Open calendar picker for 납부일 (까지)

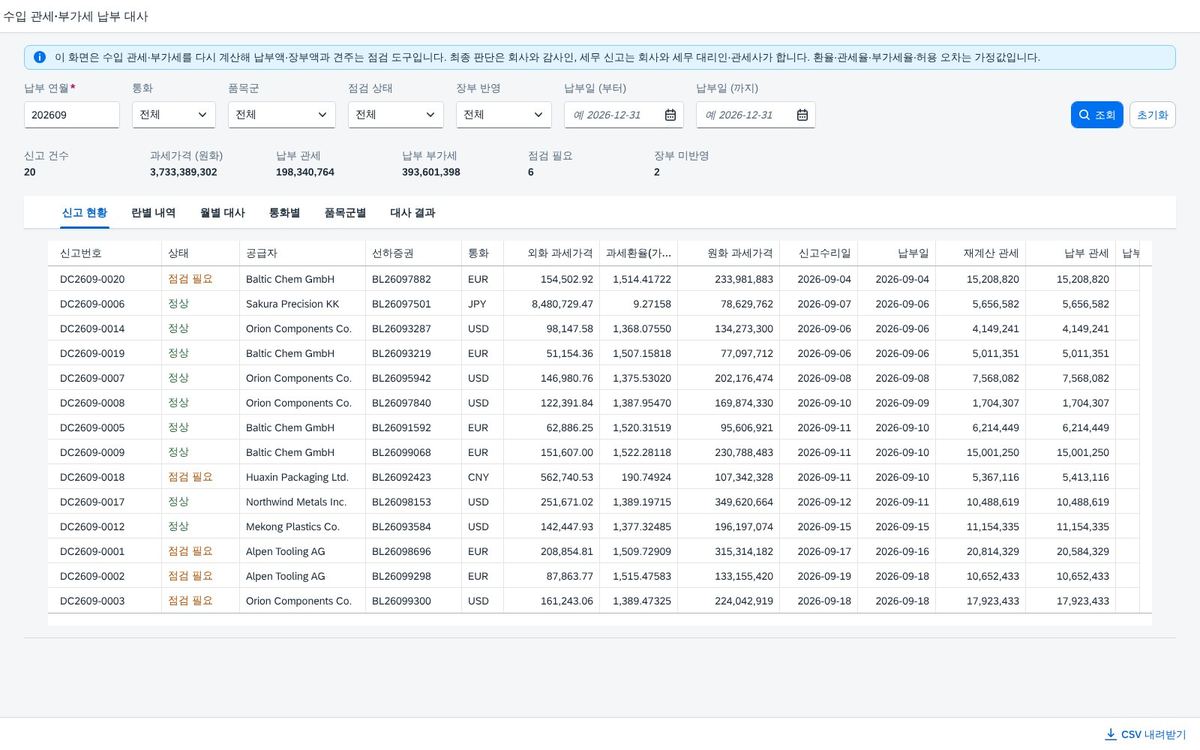[x=802, y=115]
